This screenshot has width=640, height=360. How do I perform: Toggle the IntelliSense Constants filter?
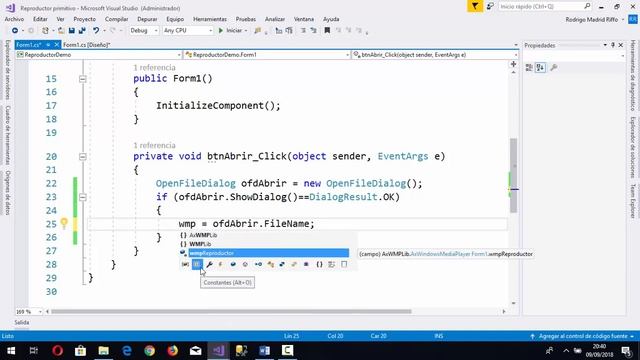(x=197, y=264)
